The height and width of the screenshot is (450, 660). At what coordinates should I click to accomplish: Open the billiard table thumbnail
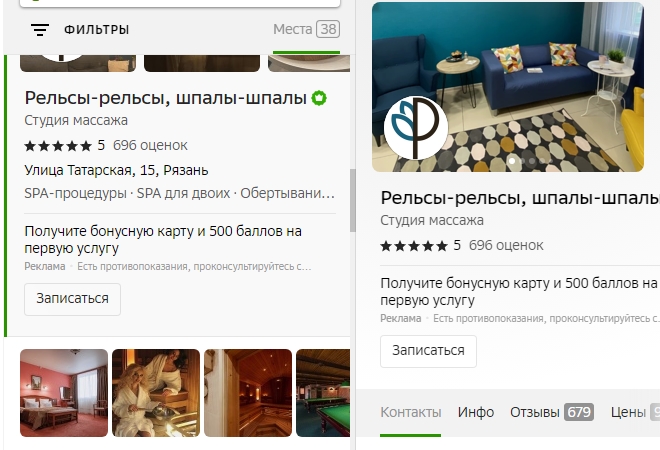(323, 393)
